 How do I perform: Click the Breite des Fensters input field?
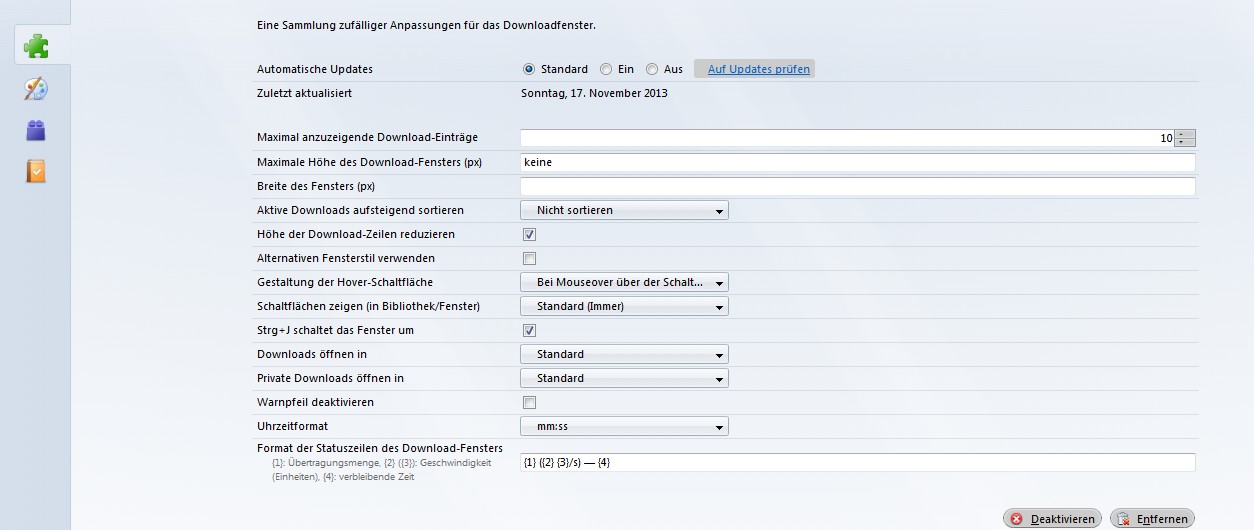[858, 187]
